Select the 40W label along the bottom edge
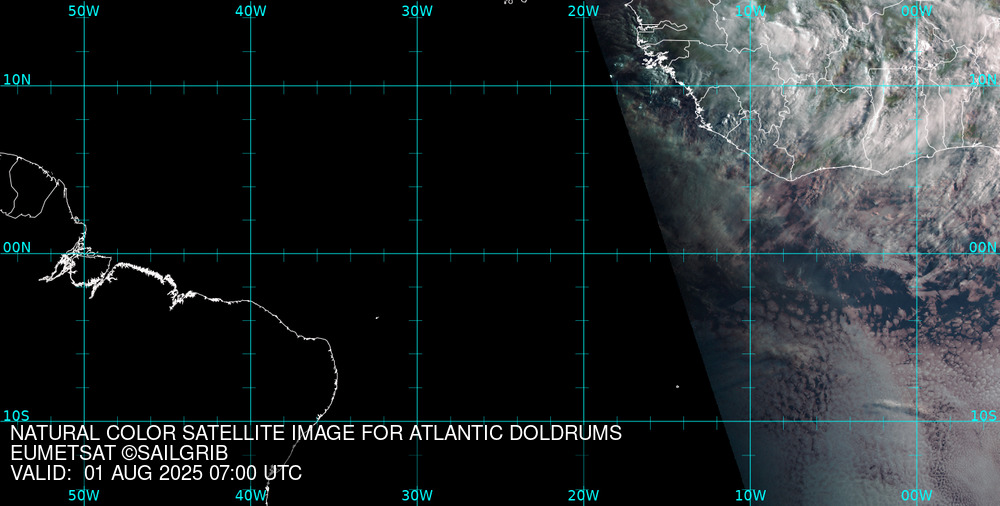This screenshot has height=506, width=1000. point(251,496)
